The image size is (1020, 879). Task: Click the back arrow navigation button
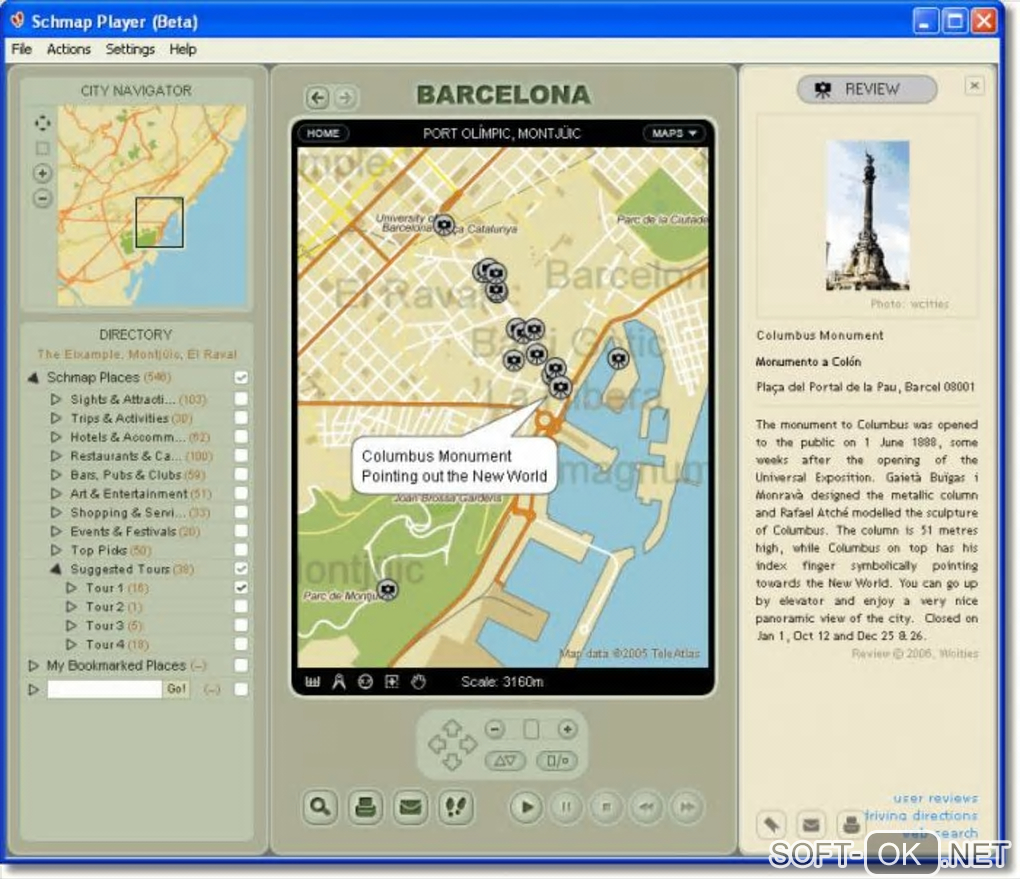[x=317, y=98]
